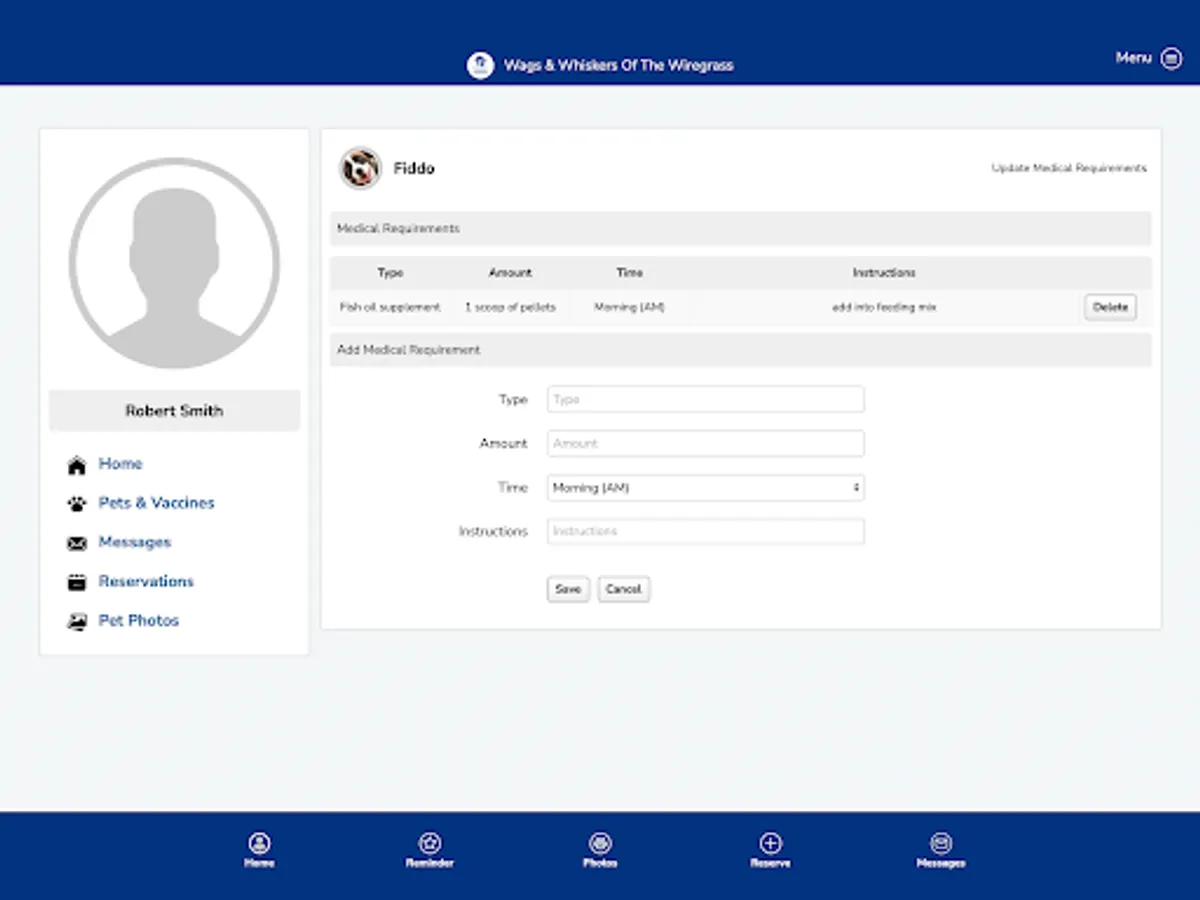Save the new medical requirement

[x=567, y=589]
